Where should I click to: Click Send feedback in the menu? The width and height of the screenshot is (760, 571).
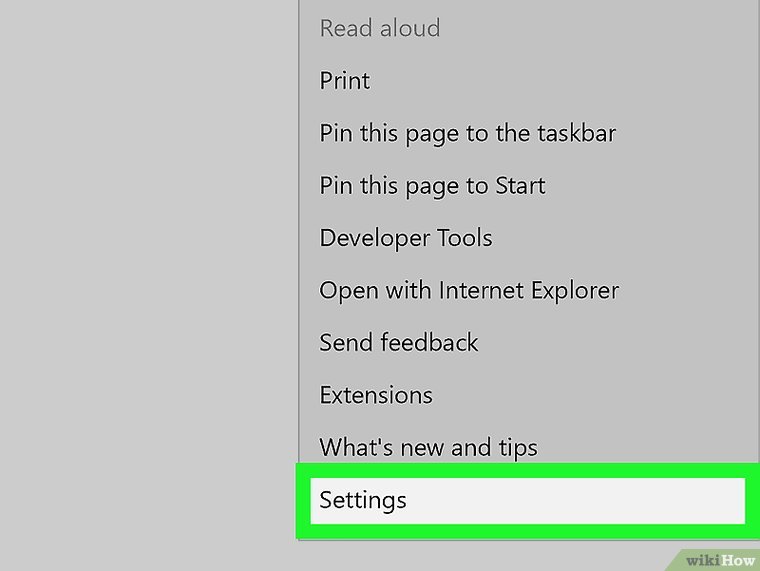(x=398, y=342)
